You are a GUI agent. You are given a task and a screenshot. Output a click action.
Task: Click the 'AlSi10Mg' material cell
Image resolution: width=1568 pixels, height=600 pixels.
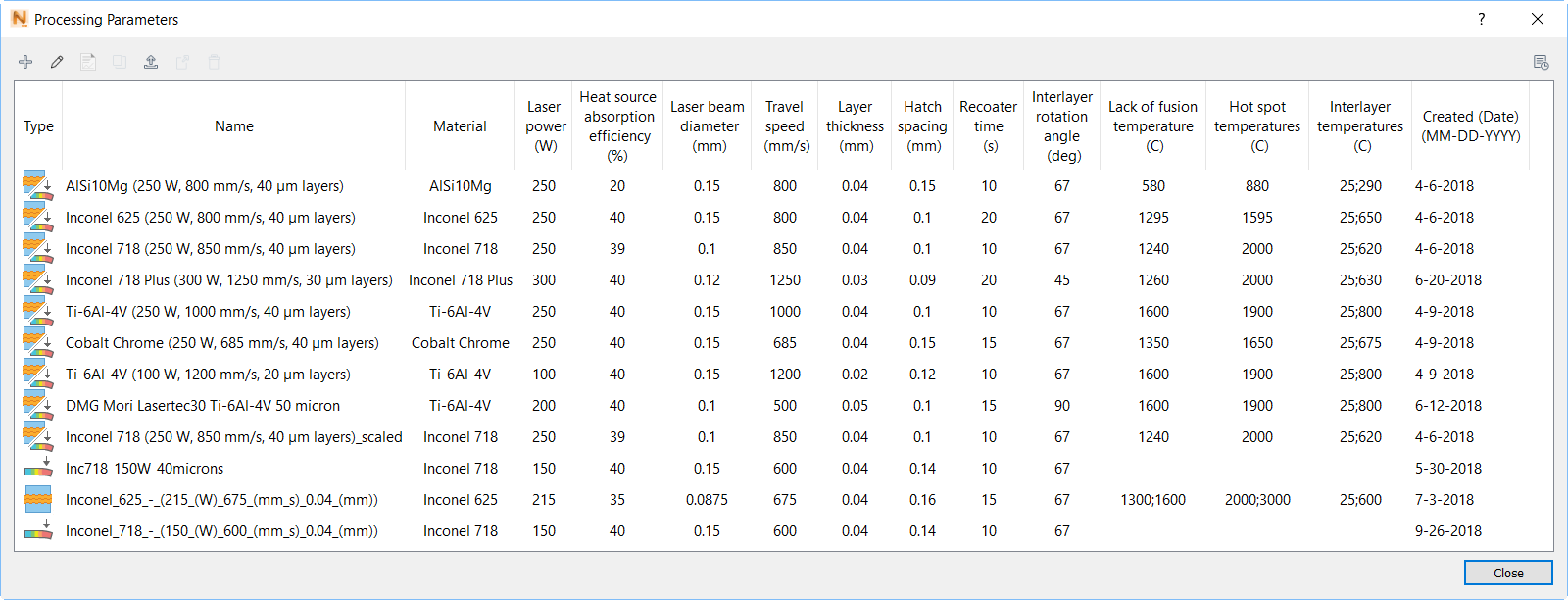pyautogui.click(x=461, y=185)
